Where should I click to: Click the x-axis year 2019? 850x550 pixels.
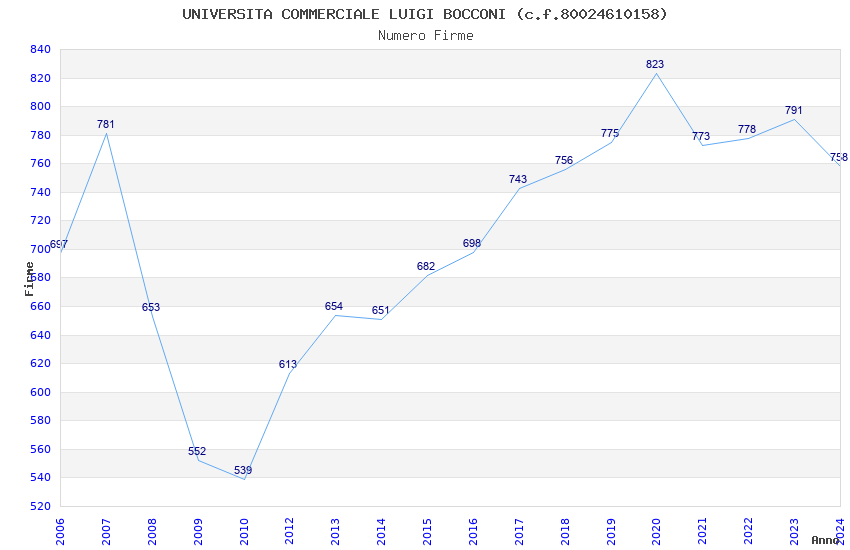tap(611, 531)
